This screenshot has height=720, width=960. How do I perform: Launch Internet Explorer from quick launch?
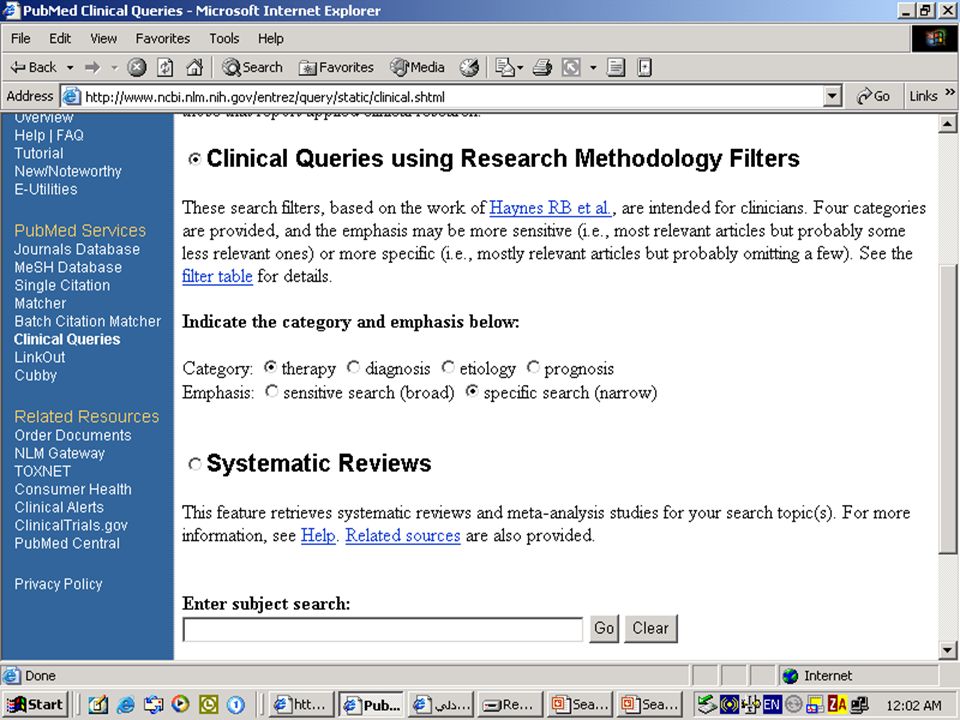[126, 705]
